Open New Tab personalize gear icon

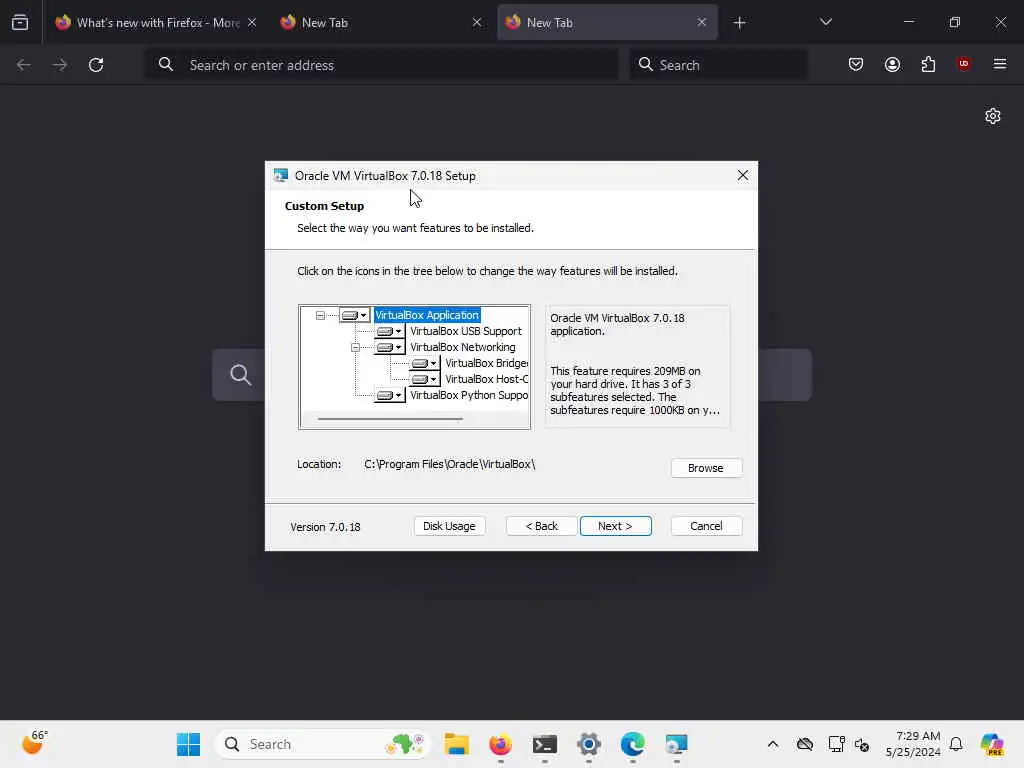click(x=993, y=116)
